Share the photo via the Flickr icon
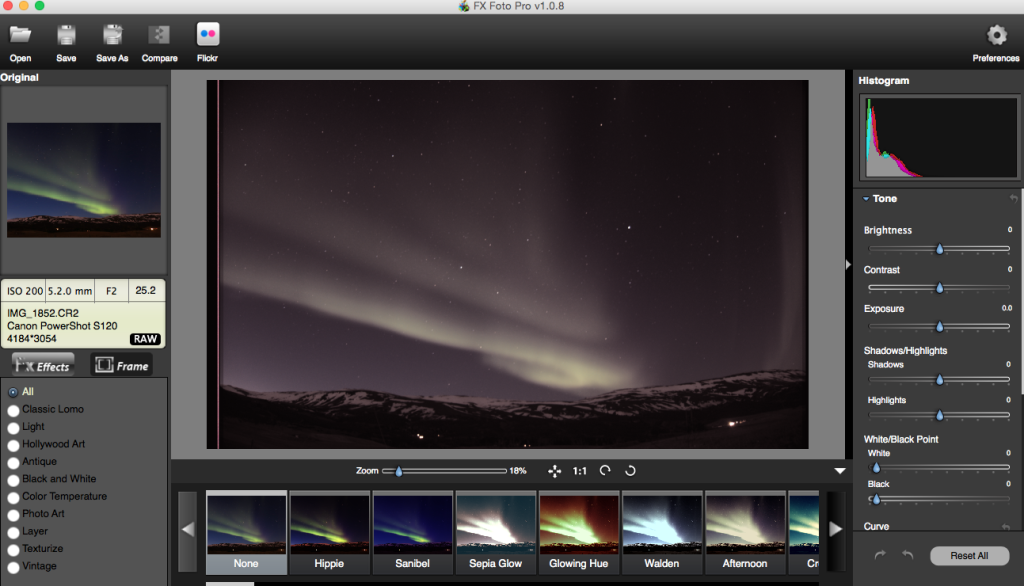 point(208,35)
